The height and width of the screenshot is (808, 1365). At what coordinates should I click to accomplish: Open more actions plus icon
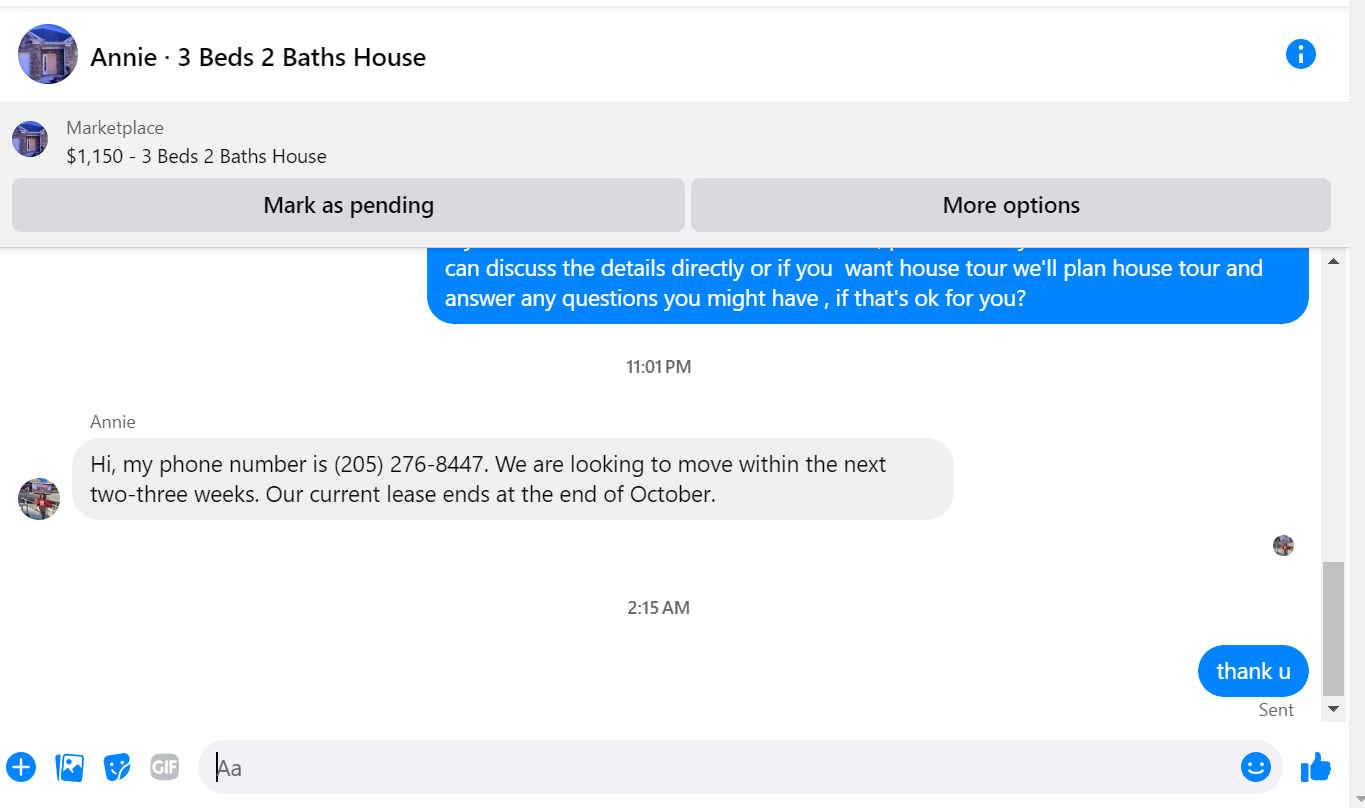21,767
